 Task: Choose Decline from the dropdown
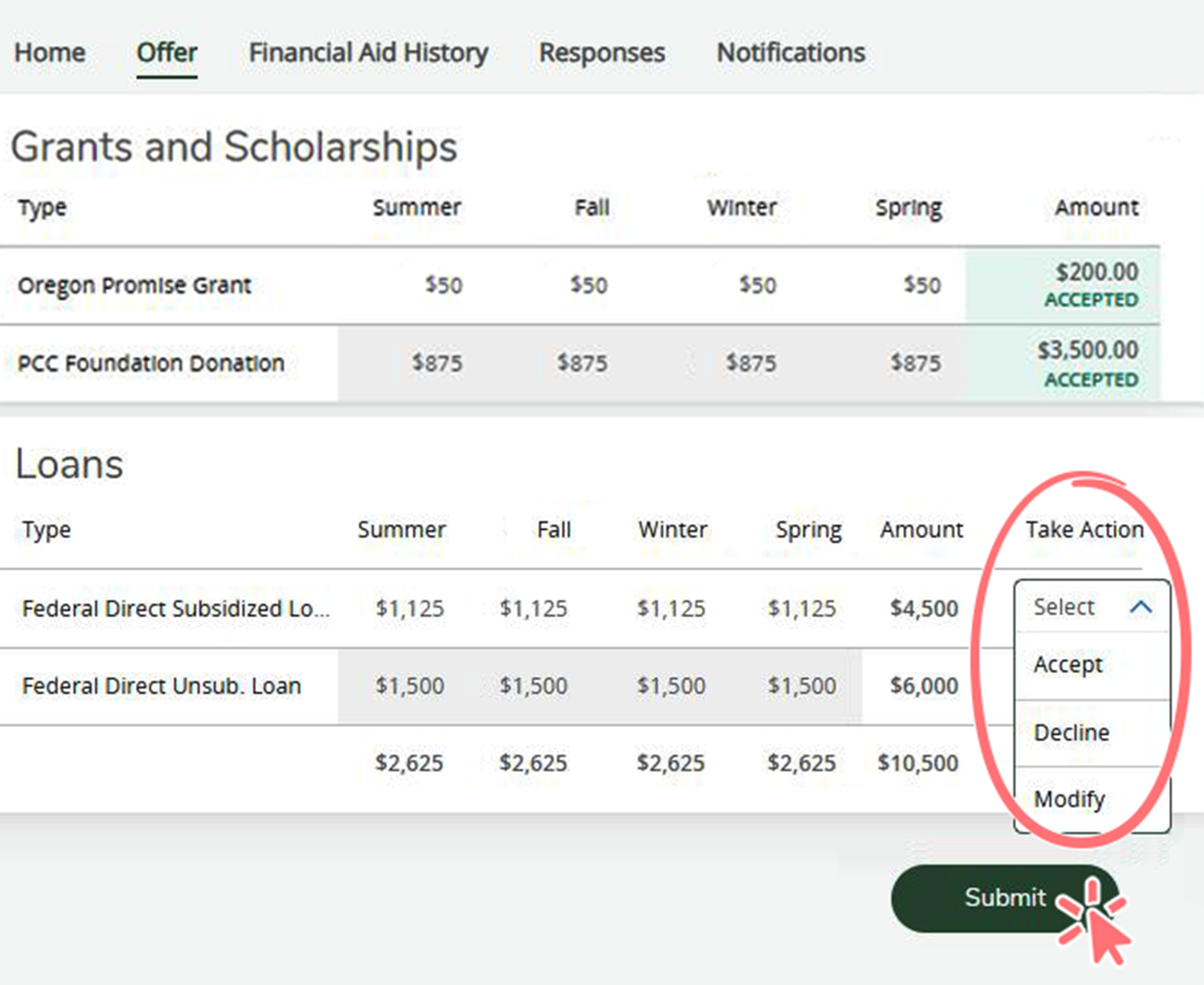[x=1071, y=732]
